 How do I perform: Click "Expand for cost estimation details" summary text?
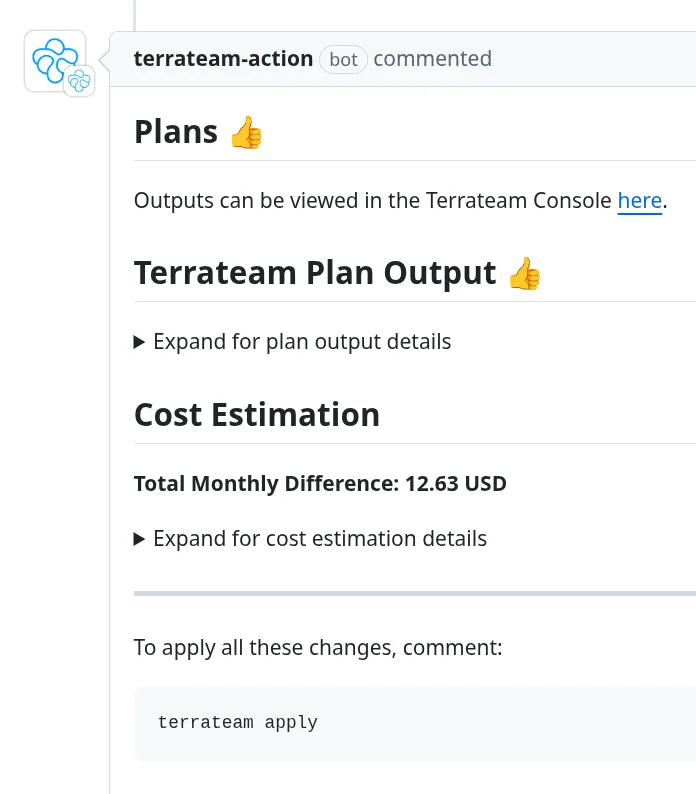point(320,539)
